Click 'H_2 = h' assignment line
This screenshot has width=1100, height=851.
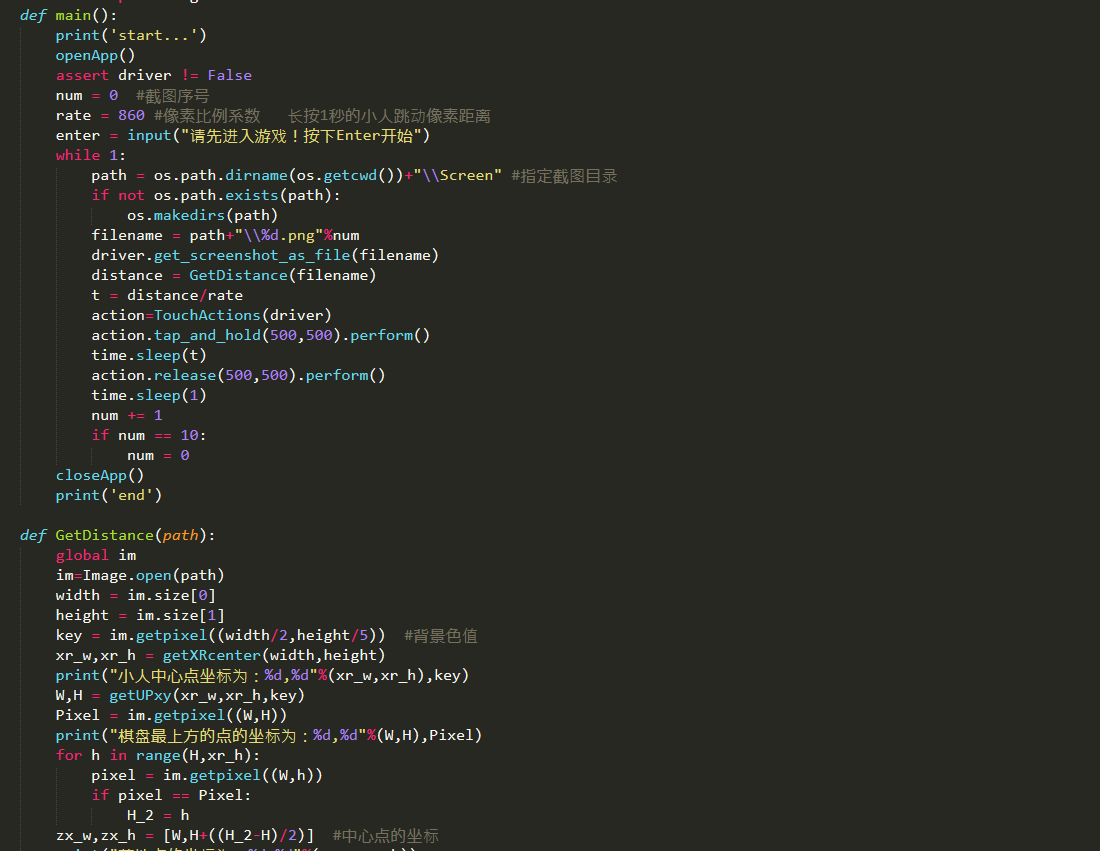[158, 815]
